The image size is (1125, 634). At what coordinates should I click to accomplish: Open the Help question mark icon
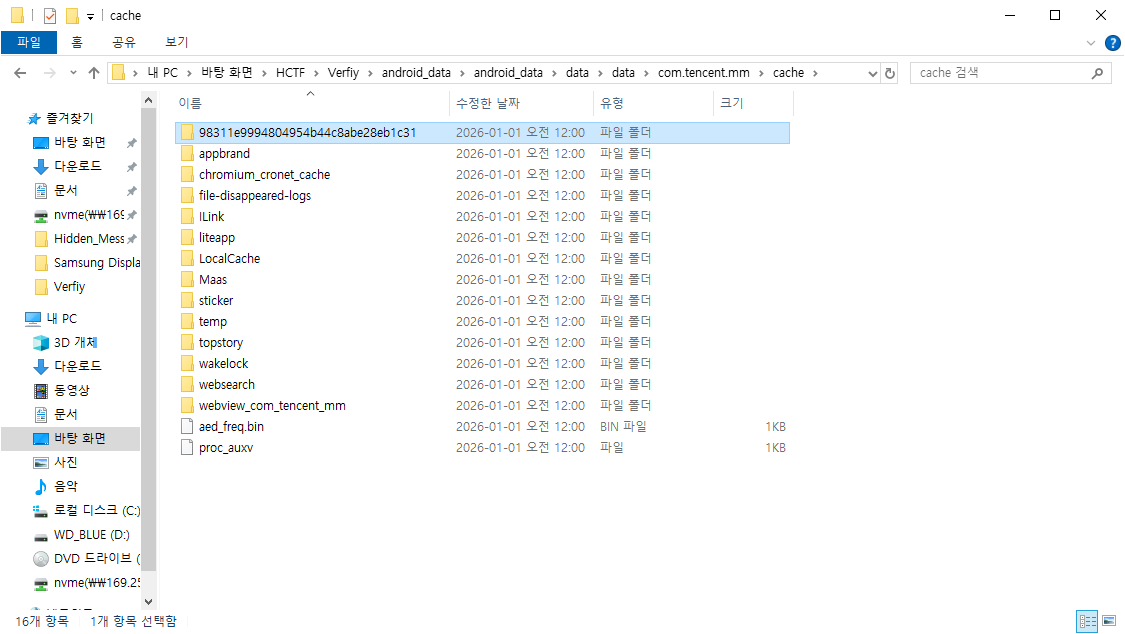[x=1111, y=43]
